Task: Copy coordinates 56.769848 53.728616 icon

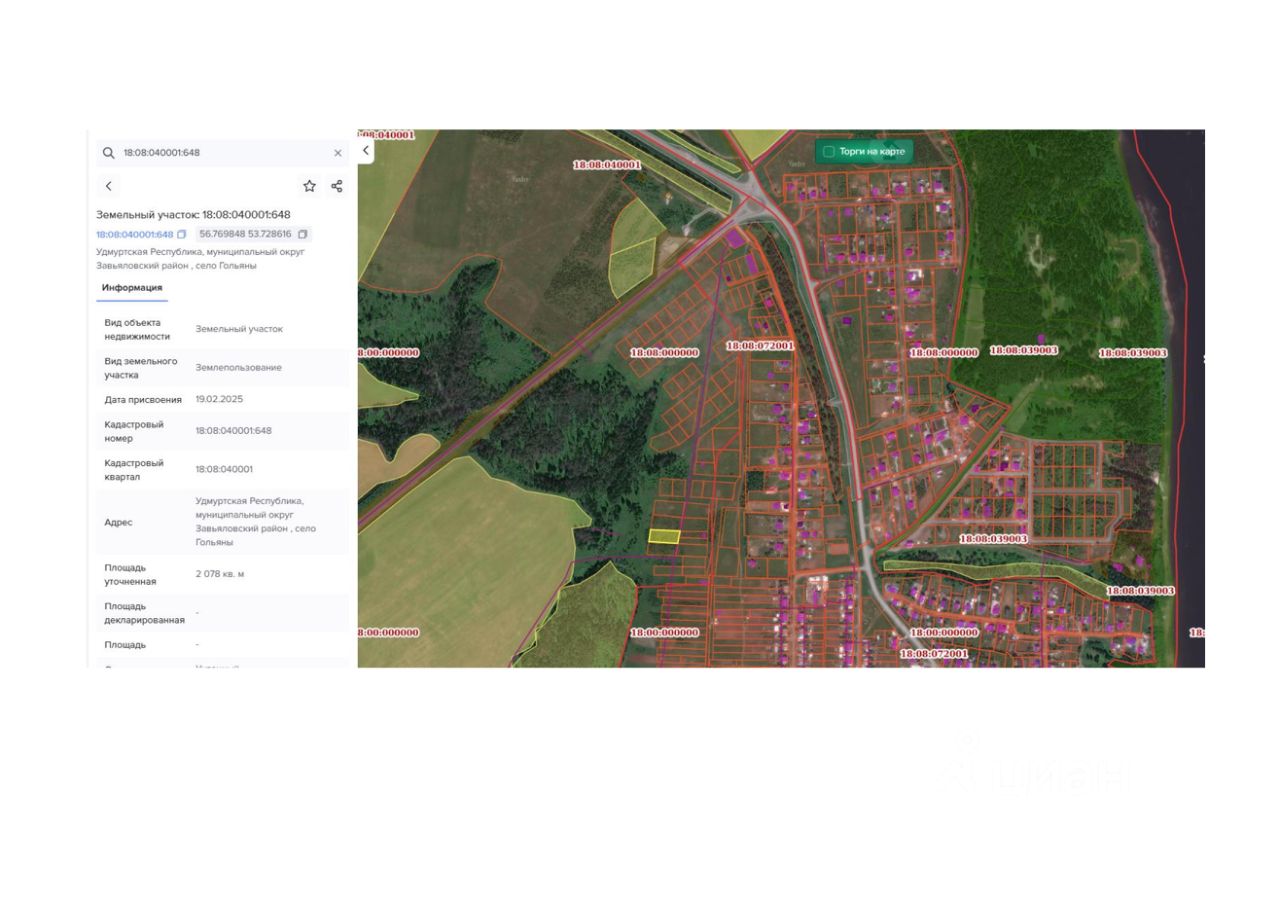Action: point(303,234)
